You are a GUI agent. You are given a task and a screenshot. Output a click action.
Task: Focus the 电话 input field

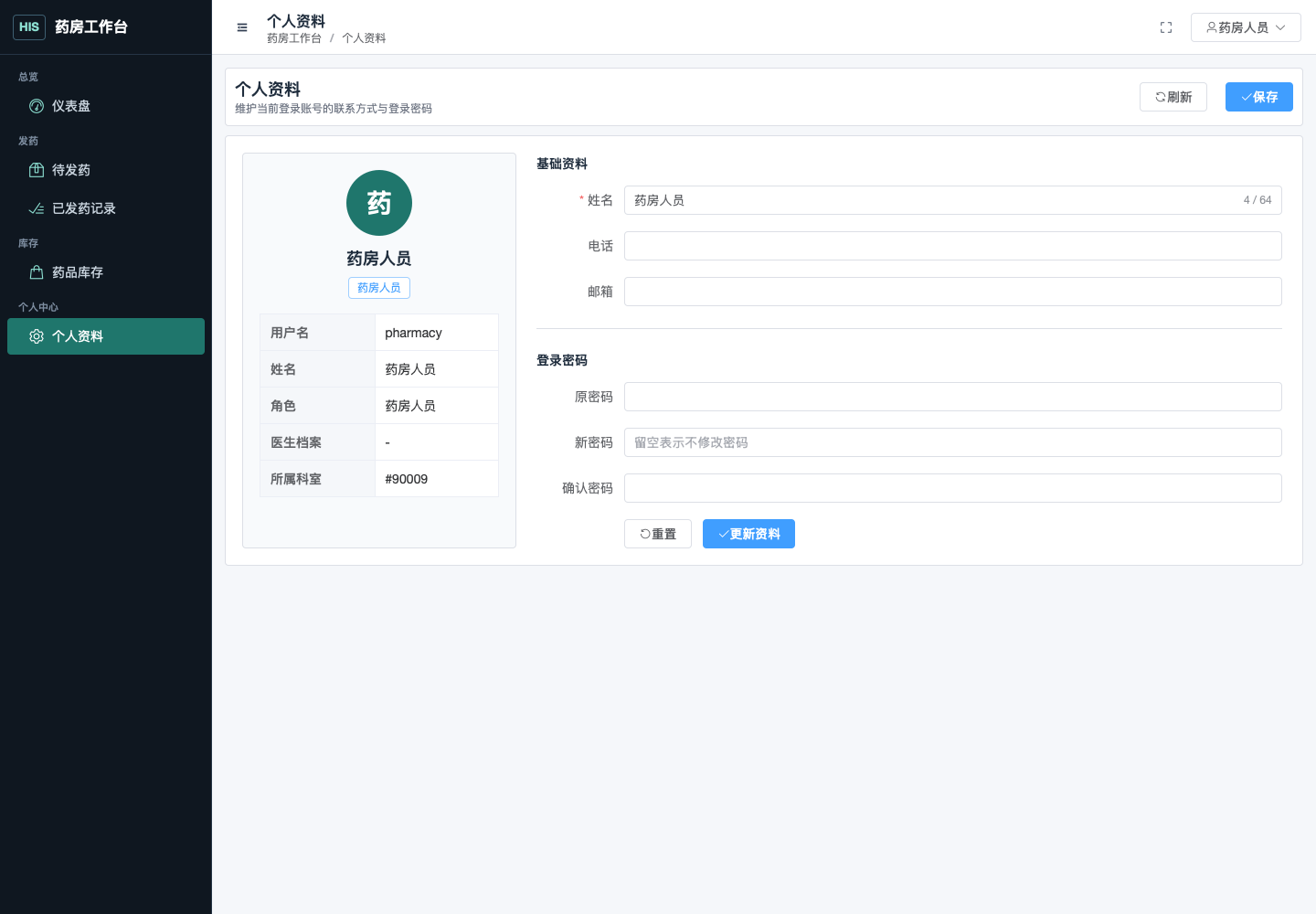[x=953, y=246]
